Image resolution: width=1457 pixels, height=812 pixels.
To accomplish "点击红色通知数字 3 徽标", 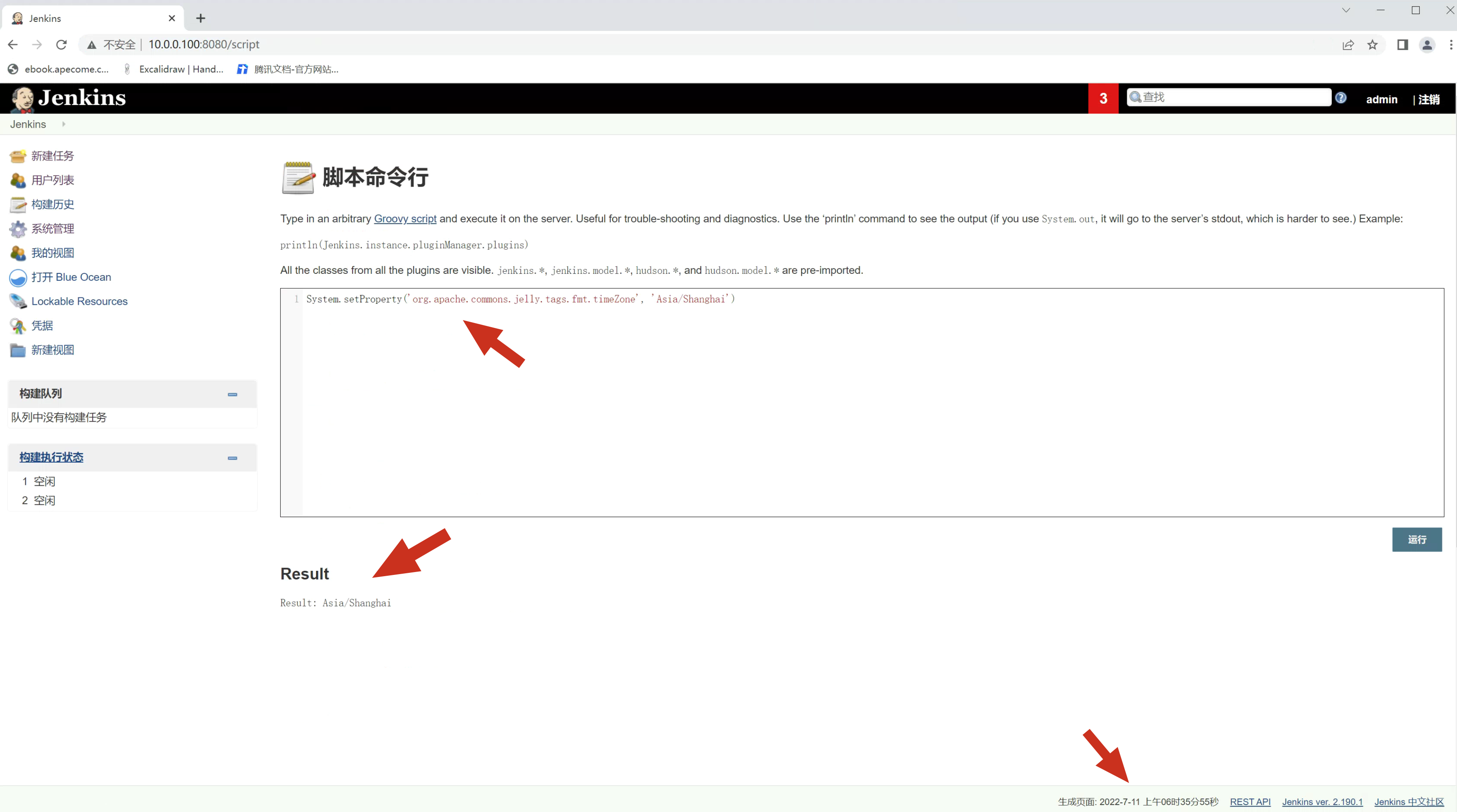I will coord(1103,98).
